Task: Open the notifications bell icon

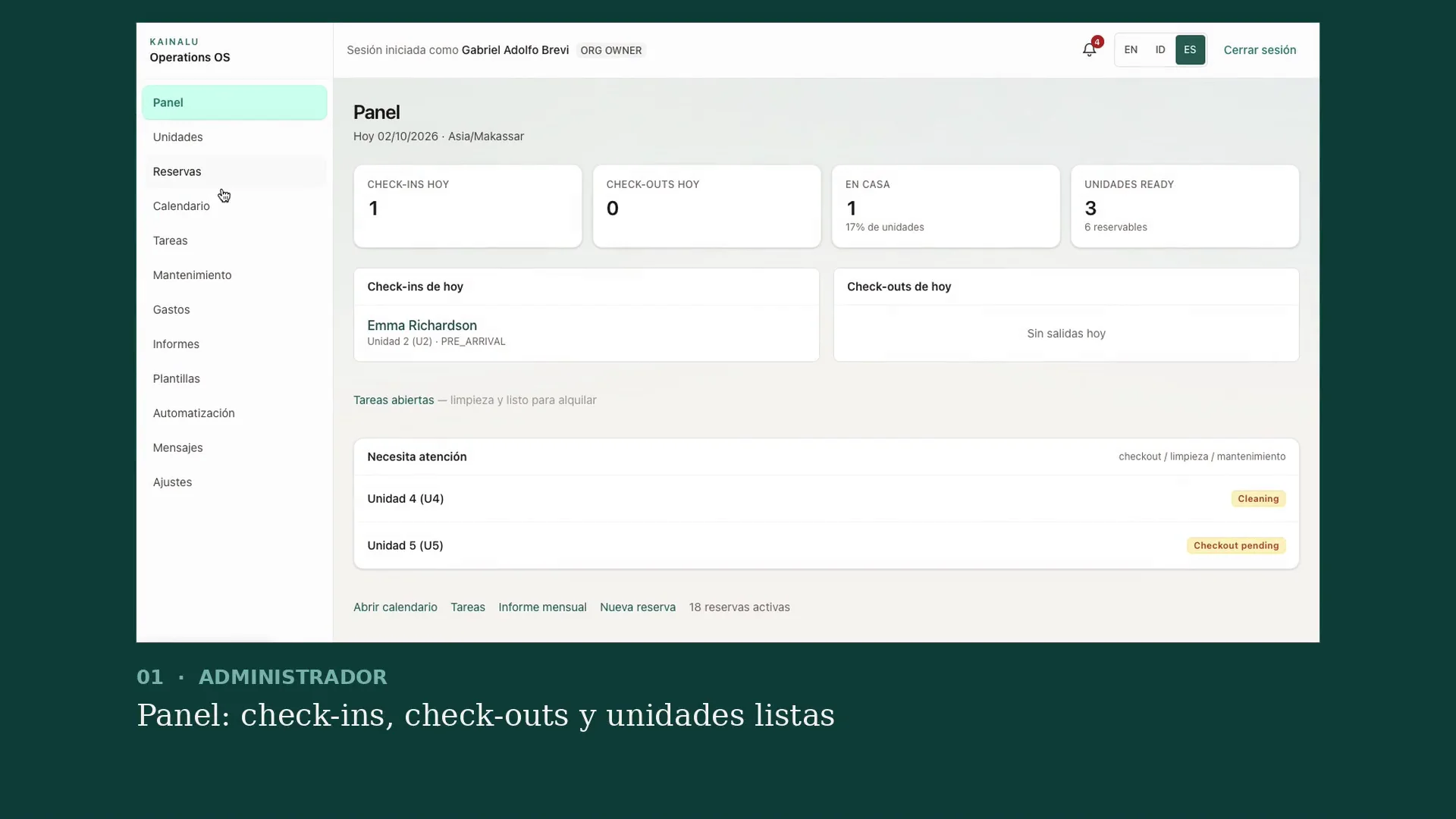Action: (x=1089, y=50)
